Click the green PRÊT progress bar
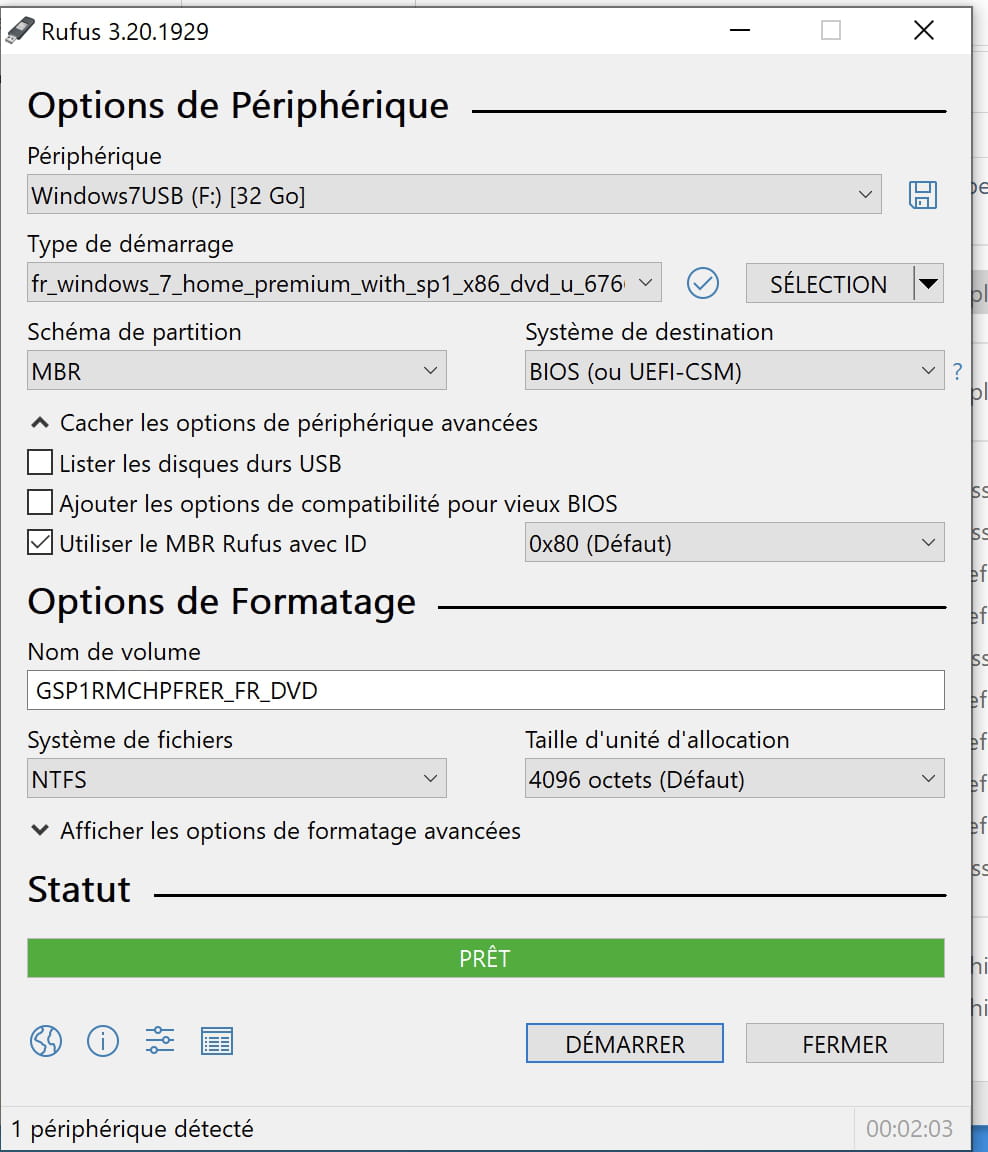This screenshot has height=1152, width=988. pos(485,958)
